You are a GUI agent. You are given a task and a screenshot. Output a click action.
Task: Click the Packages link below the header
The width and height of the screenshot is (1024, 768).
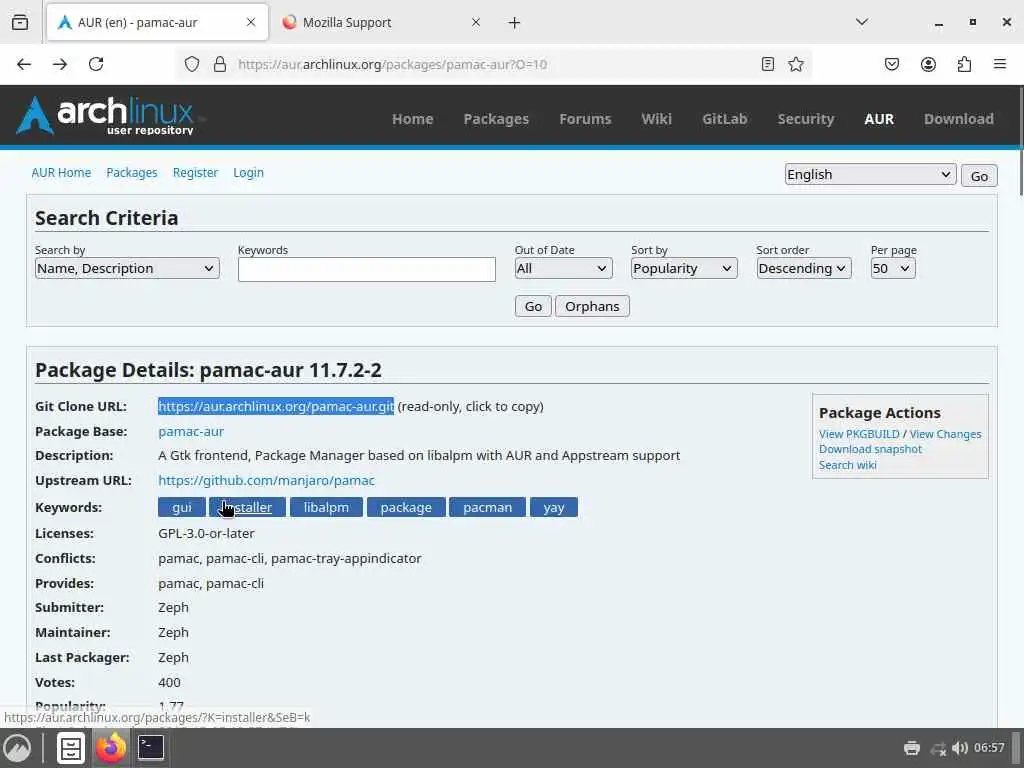pos(132,172)
